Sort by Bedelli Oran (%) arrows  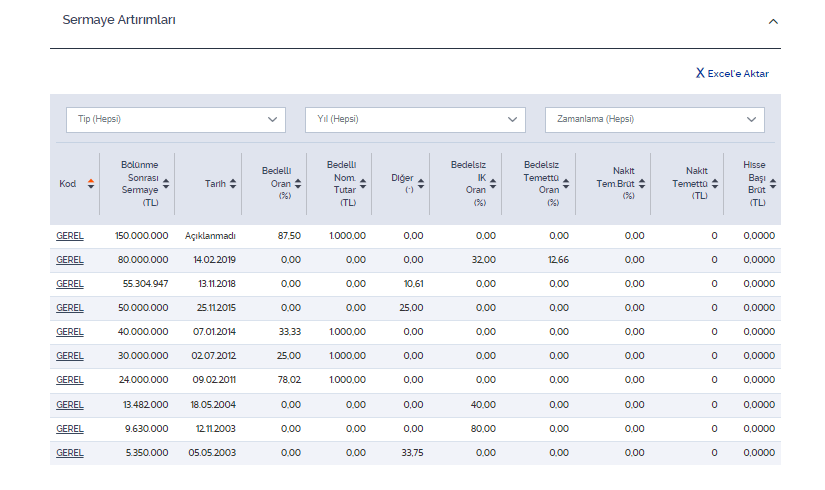click(298, 184)
